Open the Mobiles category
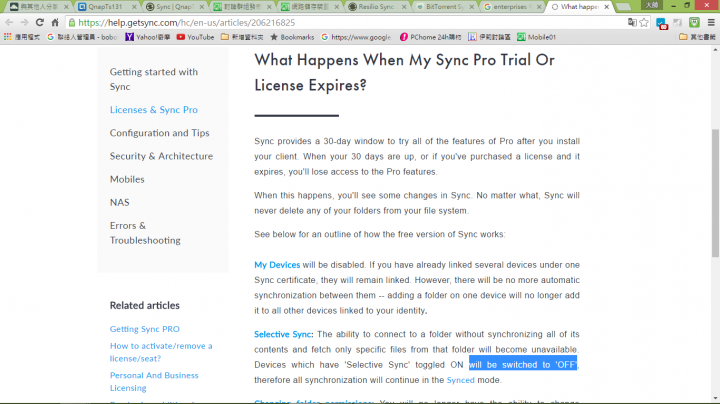 click(x=127, y=179)
